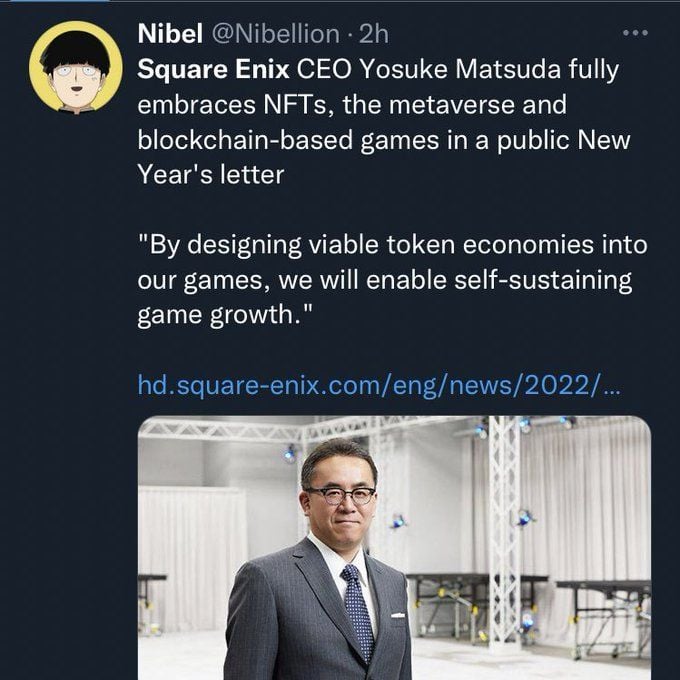Select the tweet paragraph about NFTs and metaverse
The height and width of the screenshot is (680, 680).
[x=384, y=122]
